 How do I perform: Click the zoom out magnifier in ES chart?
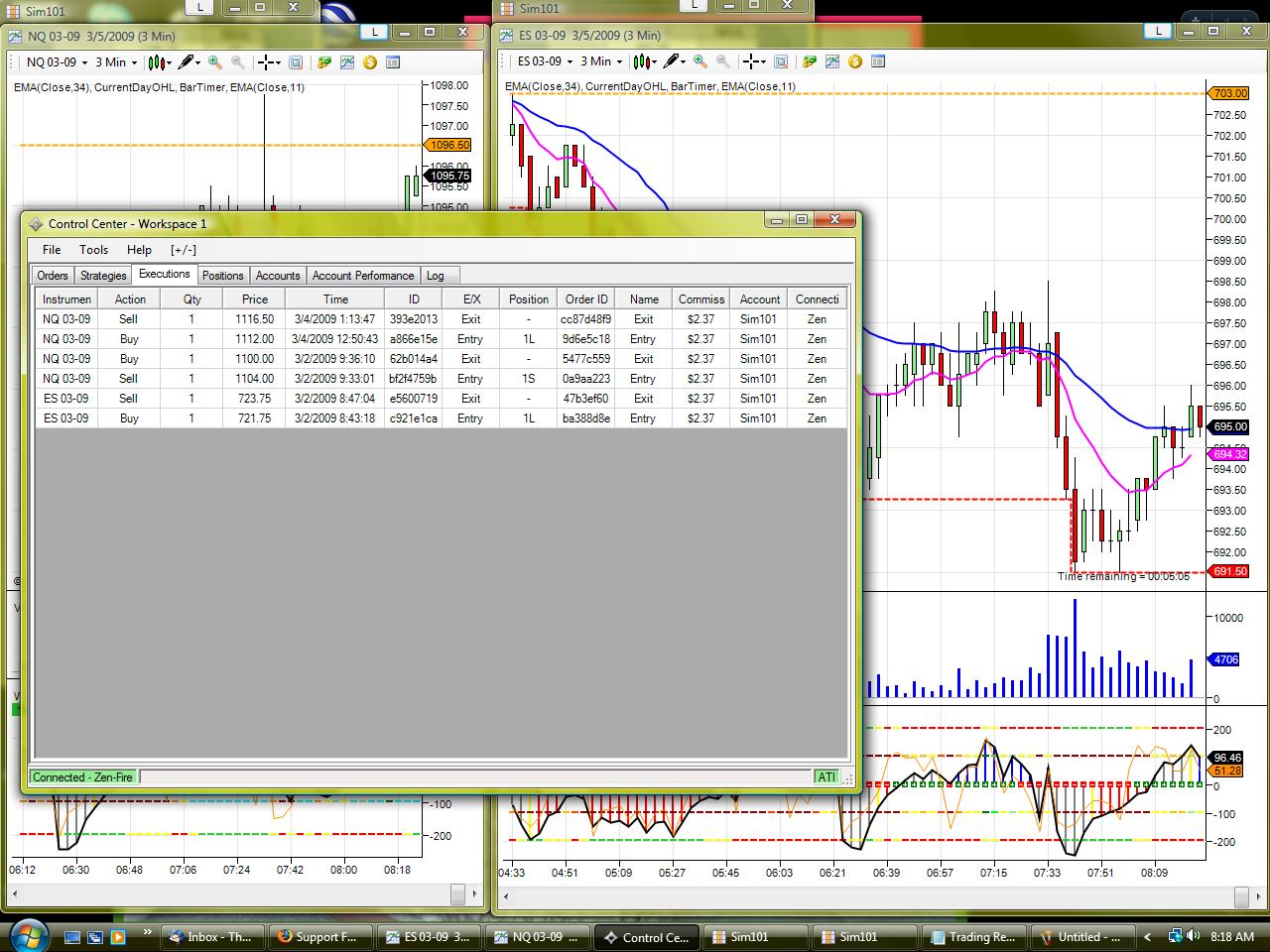click(723, 61)
